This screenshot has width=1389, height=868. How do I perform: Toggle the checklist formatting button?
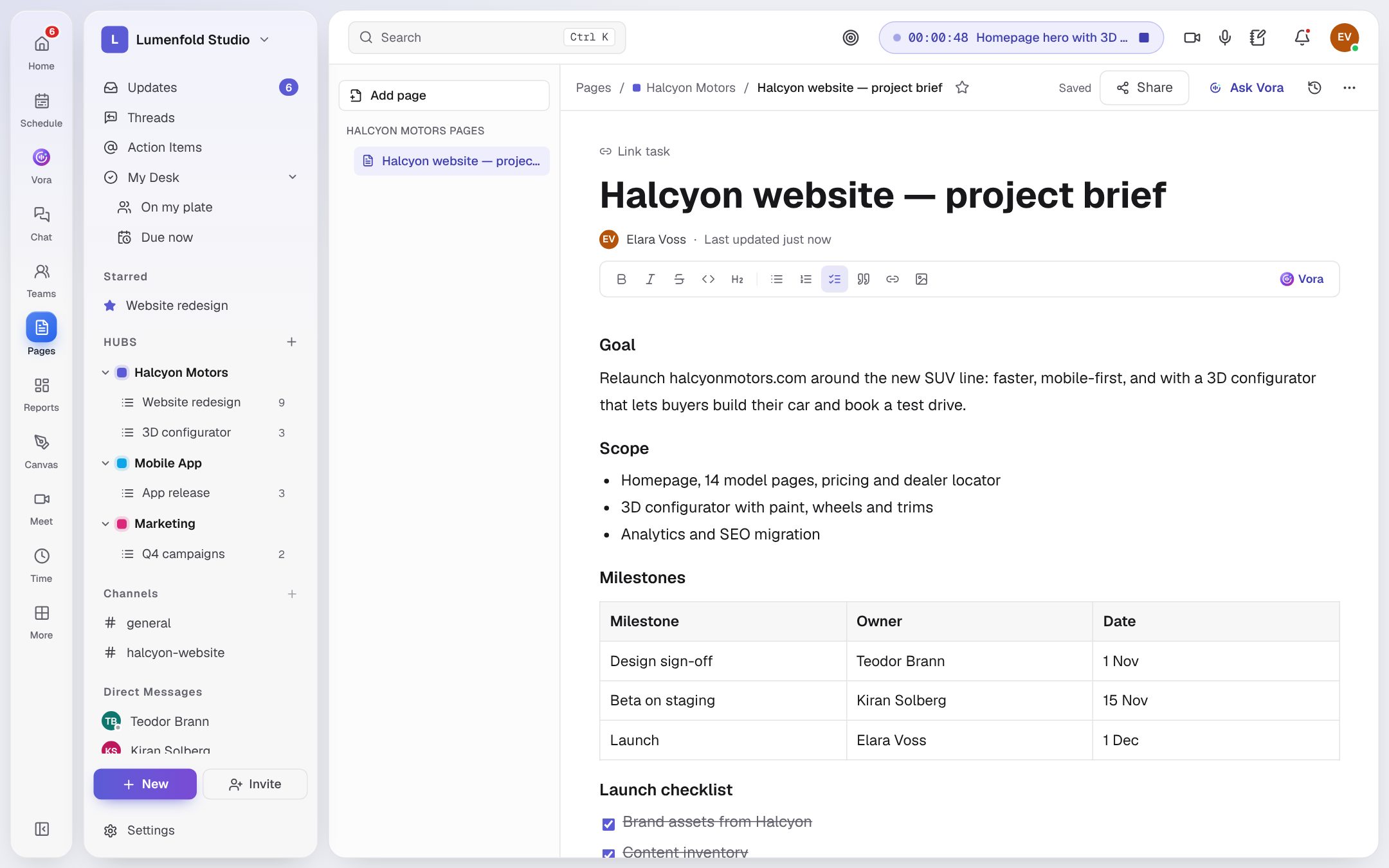coord(835,279)
